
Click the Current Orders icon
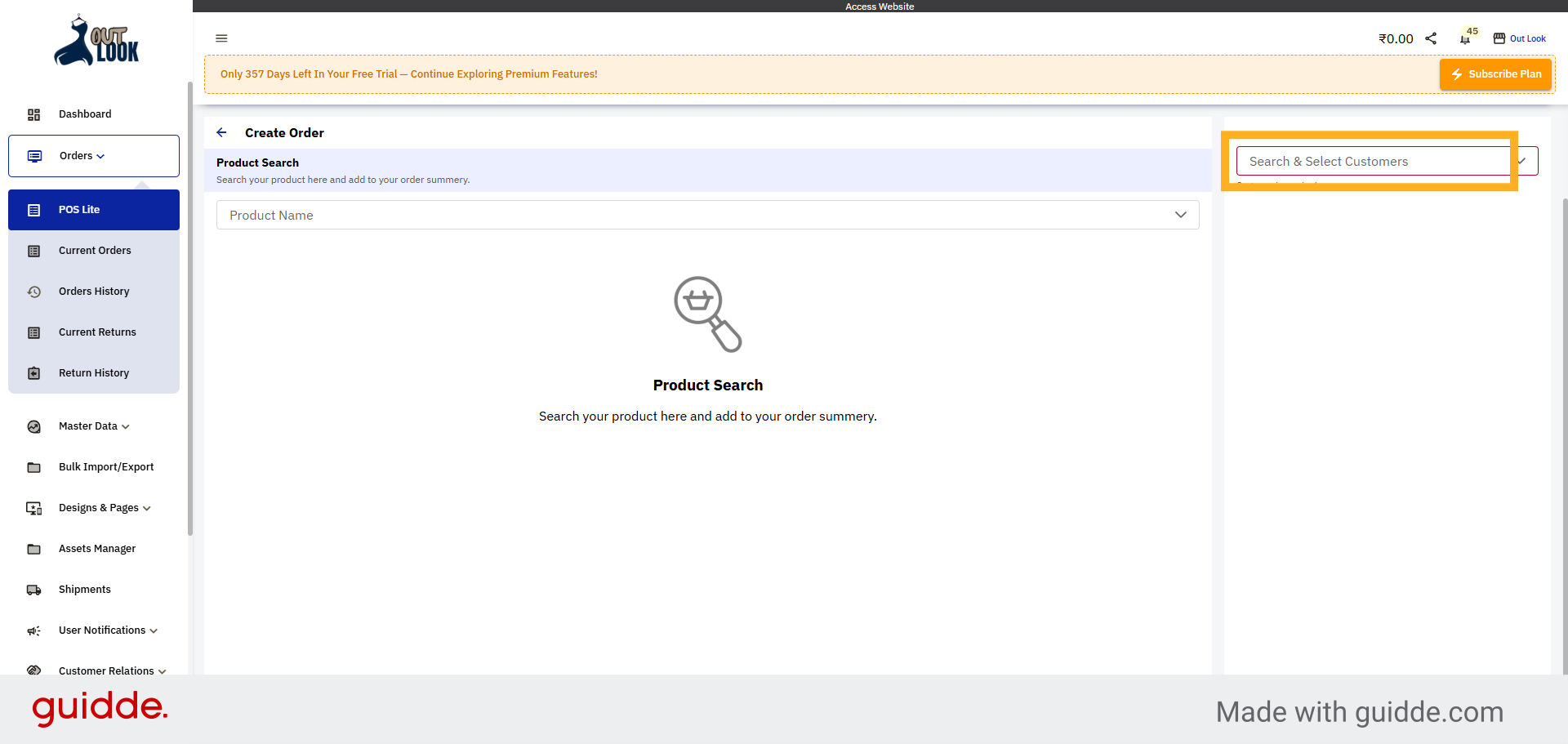33,251
